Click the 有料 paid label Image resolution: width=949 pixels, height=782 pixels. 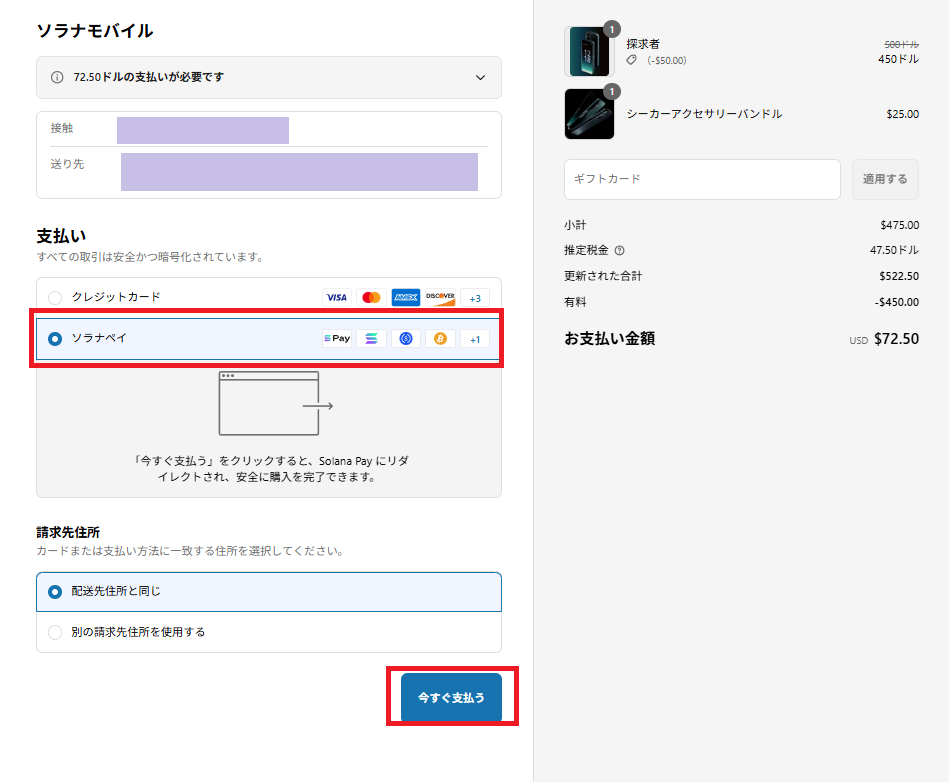(x=575, y=302)
